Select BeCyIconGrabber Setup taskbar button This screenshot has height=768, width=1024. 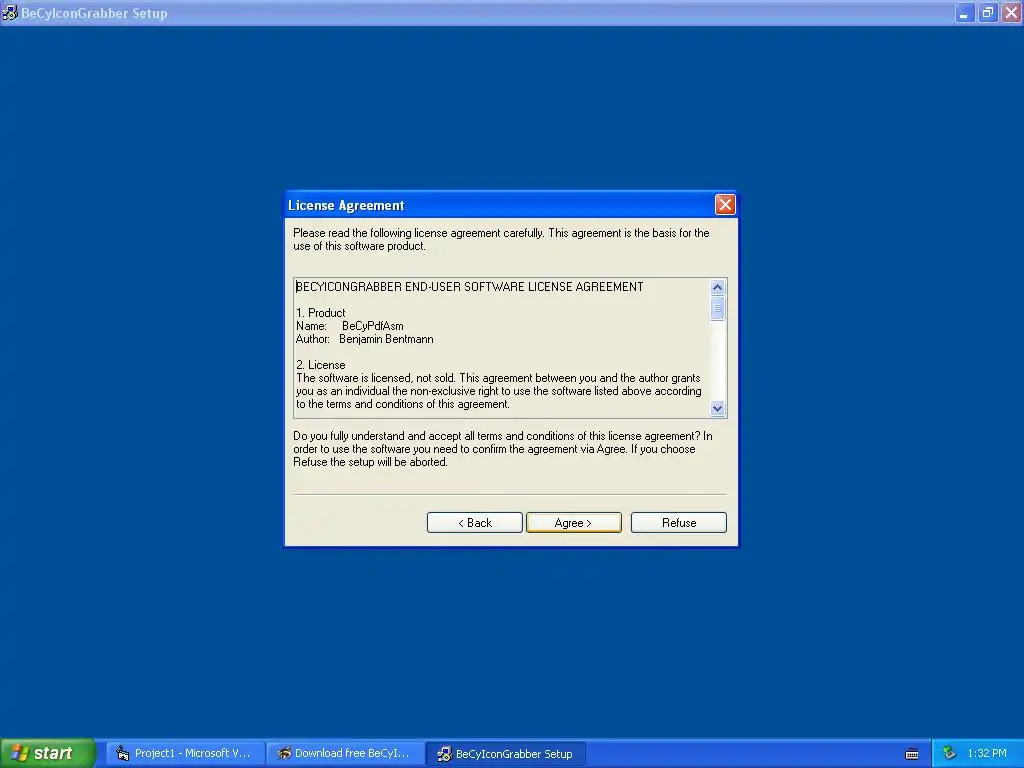pos(506,753)
